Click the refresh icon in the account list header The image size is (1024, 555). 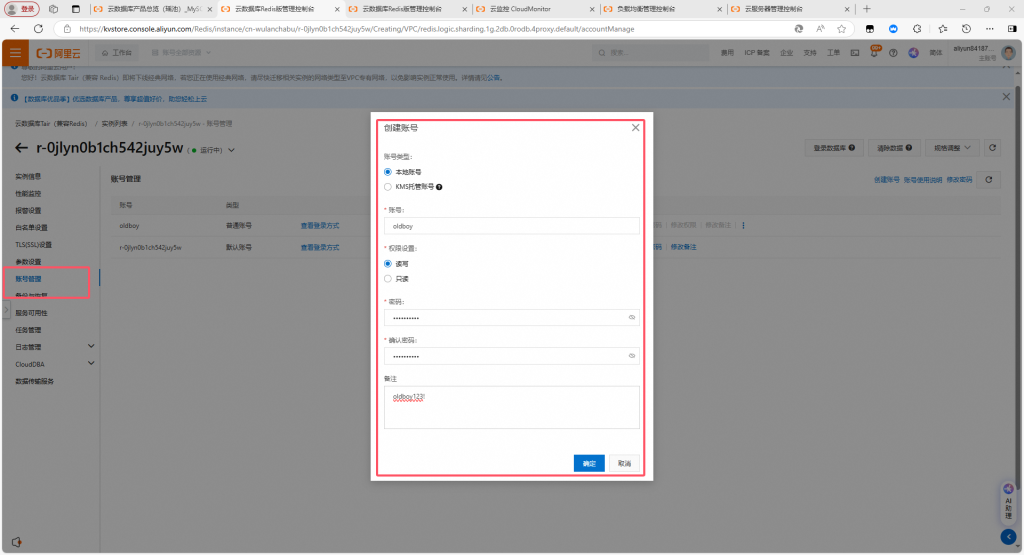click(988, 179)
